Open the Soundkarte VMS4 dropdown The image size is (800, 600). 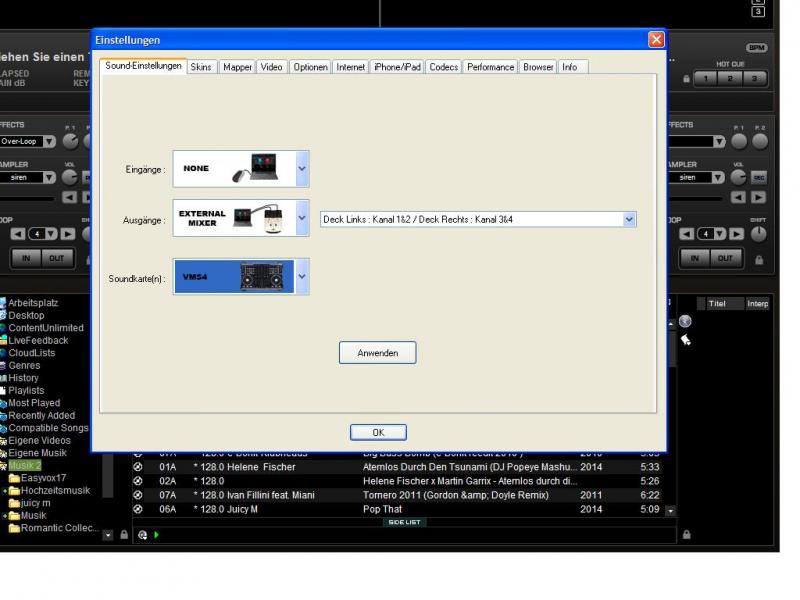302,277
